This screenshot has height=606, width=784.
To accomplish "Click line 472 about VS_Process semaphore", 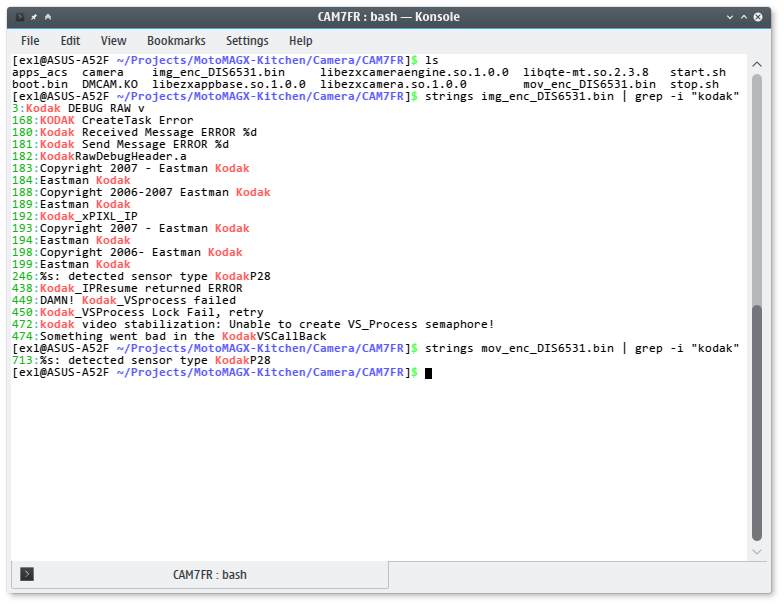I will pos(254,324).
